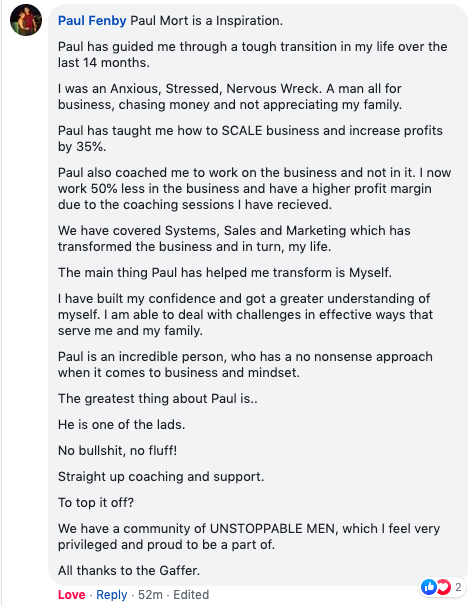
Task: Open the 52m comment timestamp
Action: pos(150,595)
